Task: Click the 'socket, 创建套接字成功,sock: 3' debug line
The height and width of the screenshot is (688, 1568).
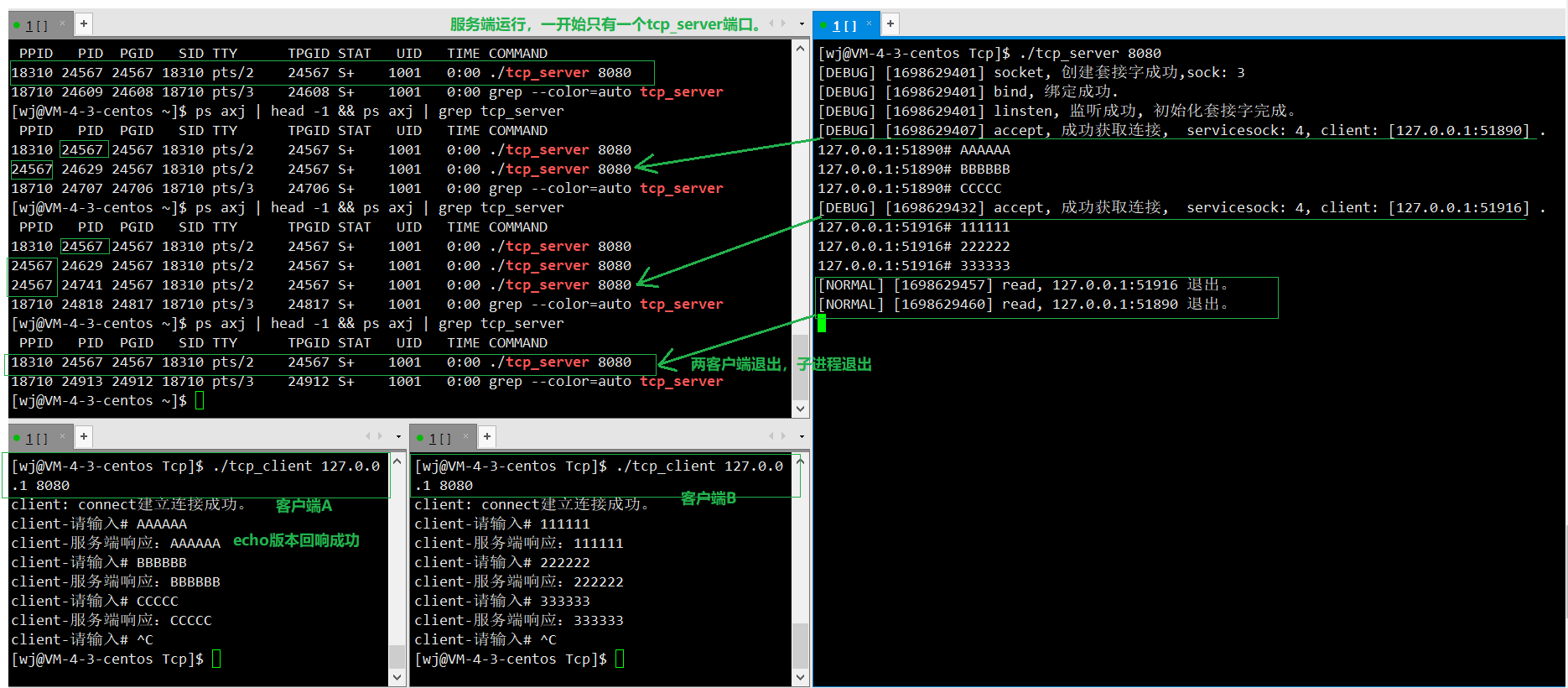Action: [x=1031, y=72]
